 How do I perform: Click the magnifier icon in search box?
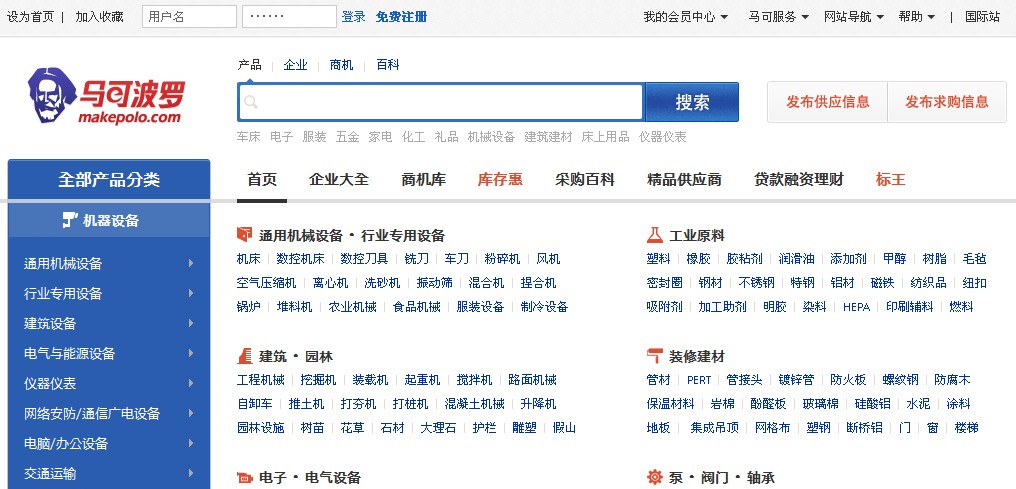click(x=251, y=102)
